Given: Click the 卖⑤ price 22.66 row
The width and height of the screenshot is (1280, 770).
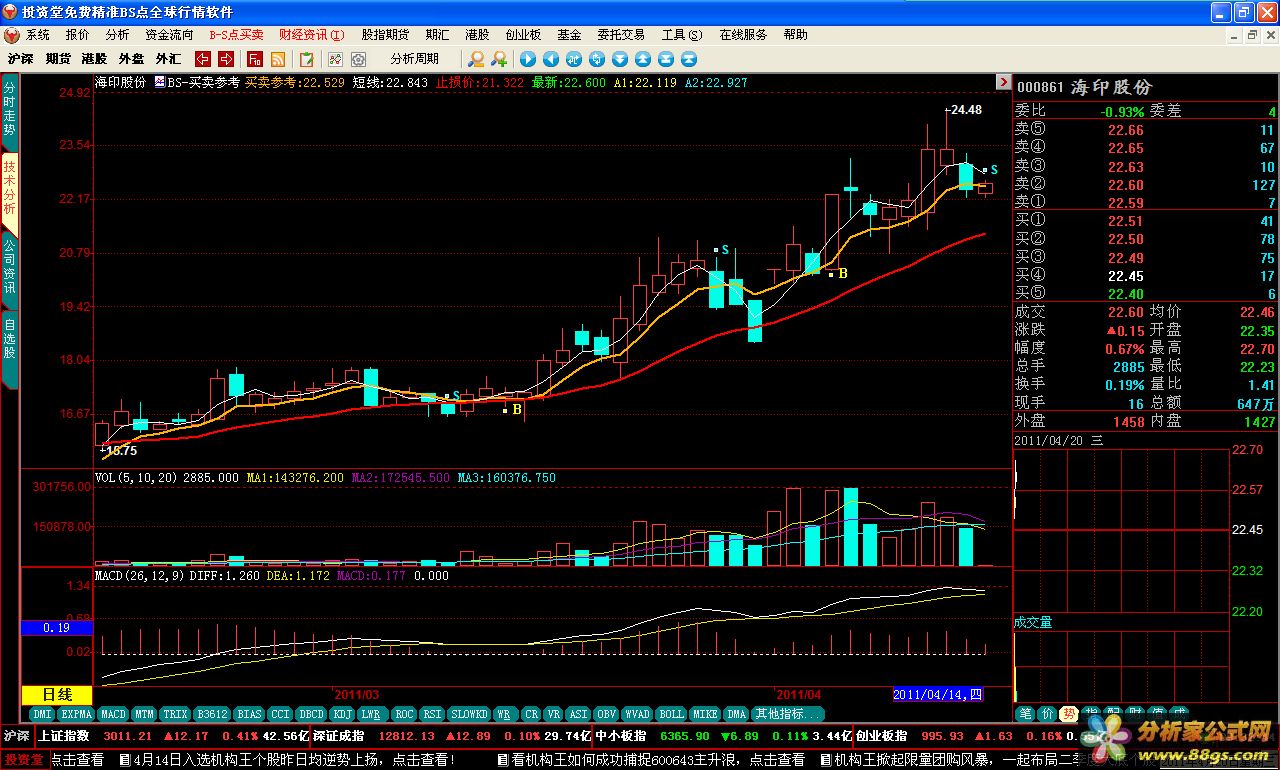Looking at the screenshot, I should 1146,130.
